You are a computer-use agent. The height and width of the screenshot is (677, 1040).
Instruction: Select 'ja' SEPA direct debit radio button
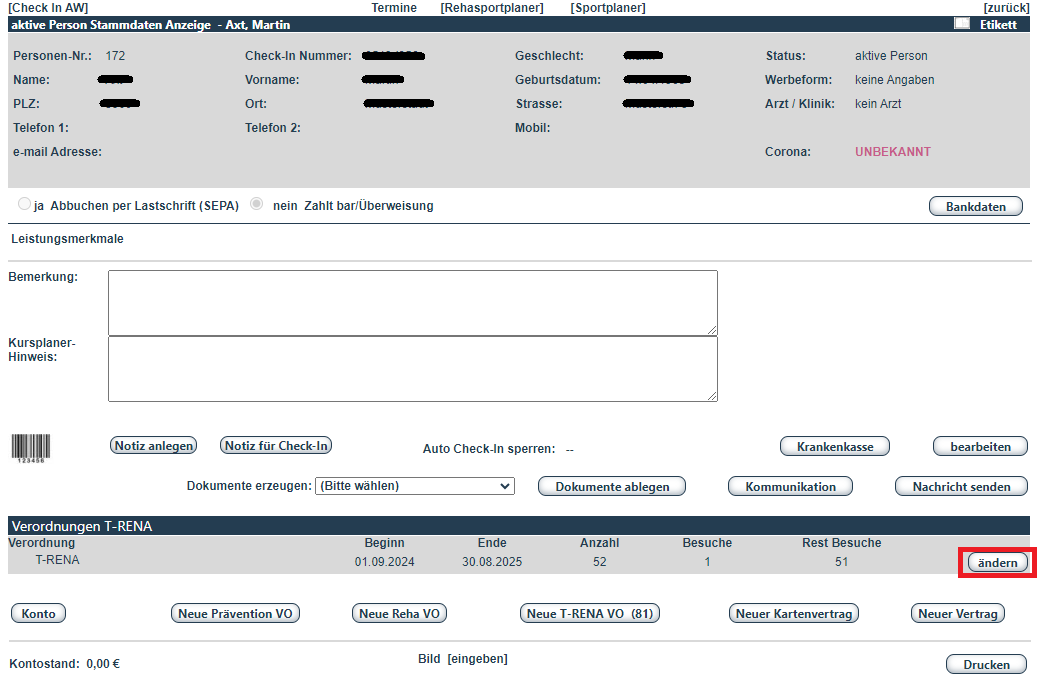[24, 205]
